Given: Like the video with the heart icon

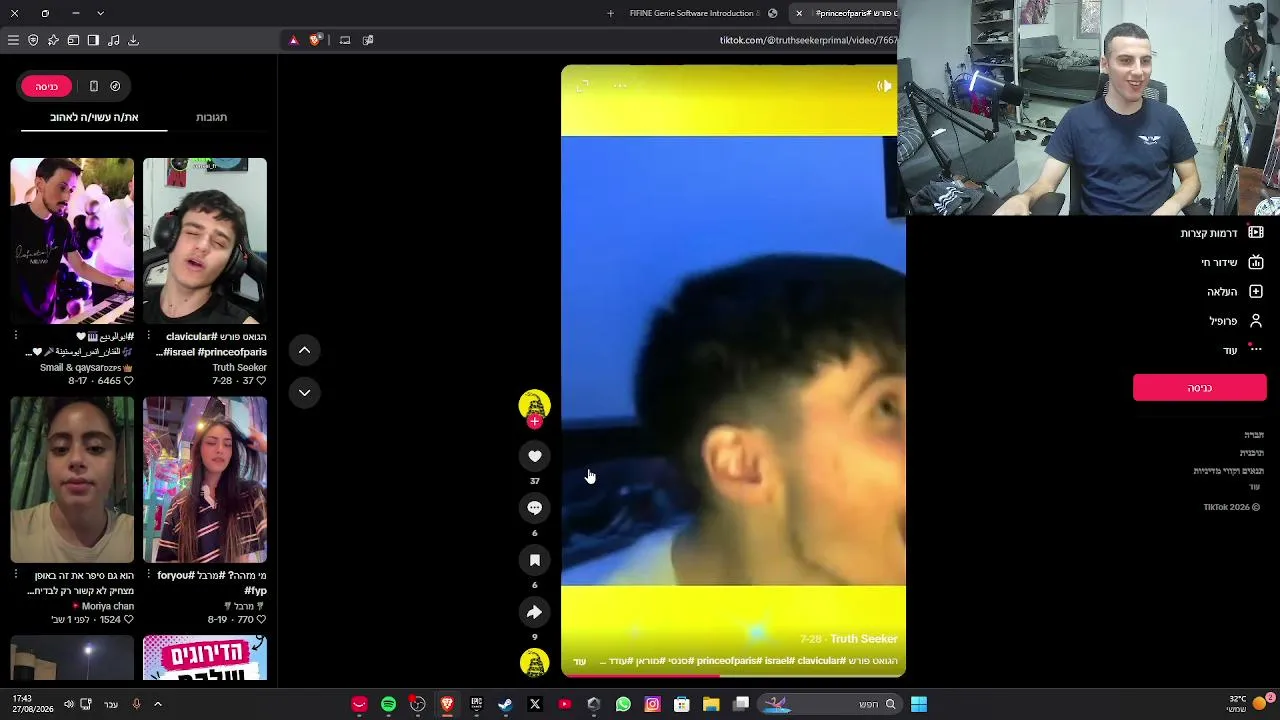Looking at the screenshot, I should [x=535, y=456].
